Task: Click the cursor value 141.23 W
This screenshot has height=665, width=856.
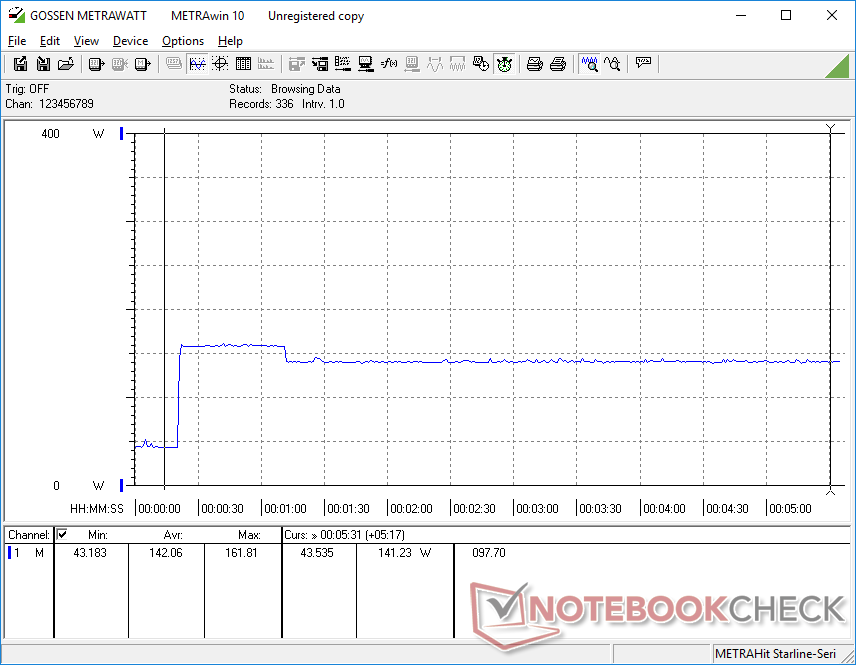Action: pos(405,553)
